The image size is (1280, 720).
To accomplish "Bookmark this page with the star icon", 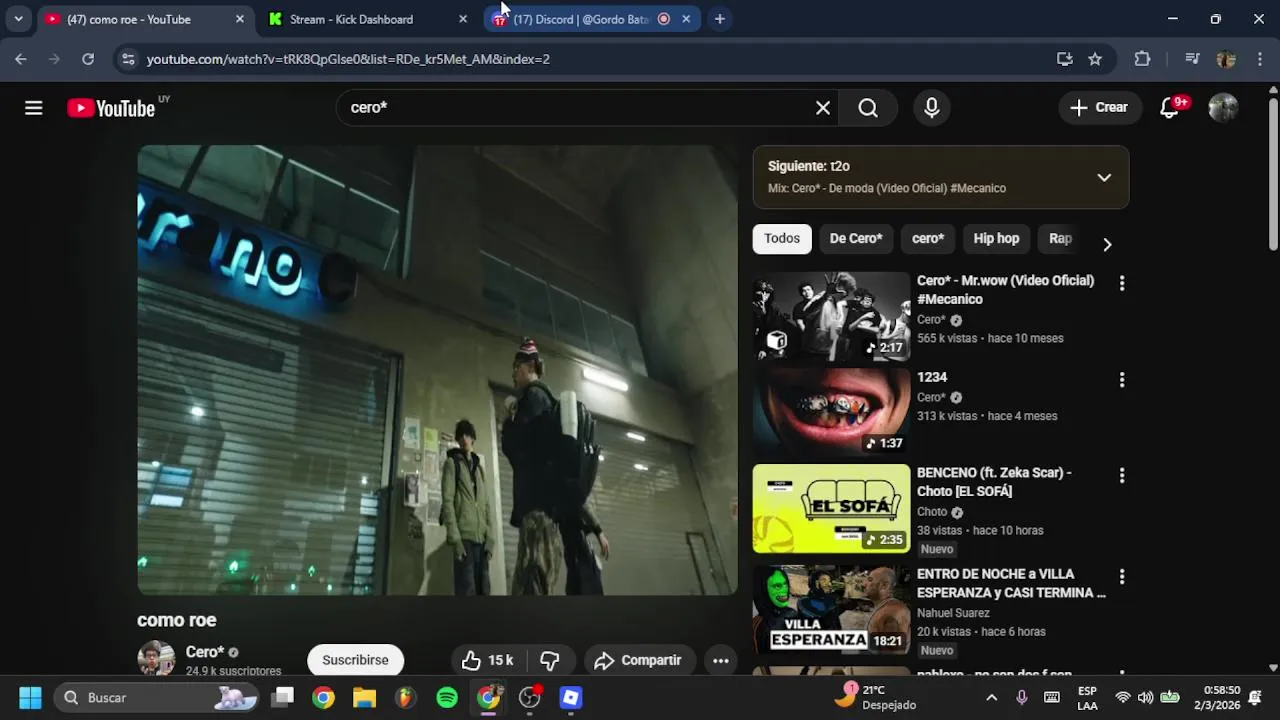I will (x=1095, y=59).
